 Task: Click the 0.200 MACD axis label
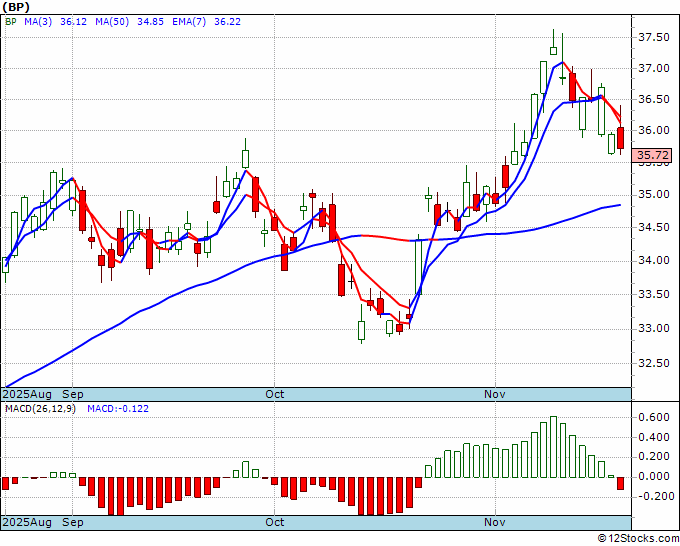click(654, 457)
